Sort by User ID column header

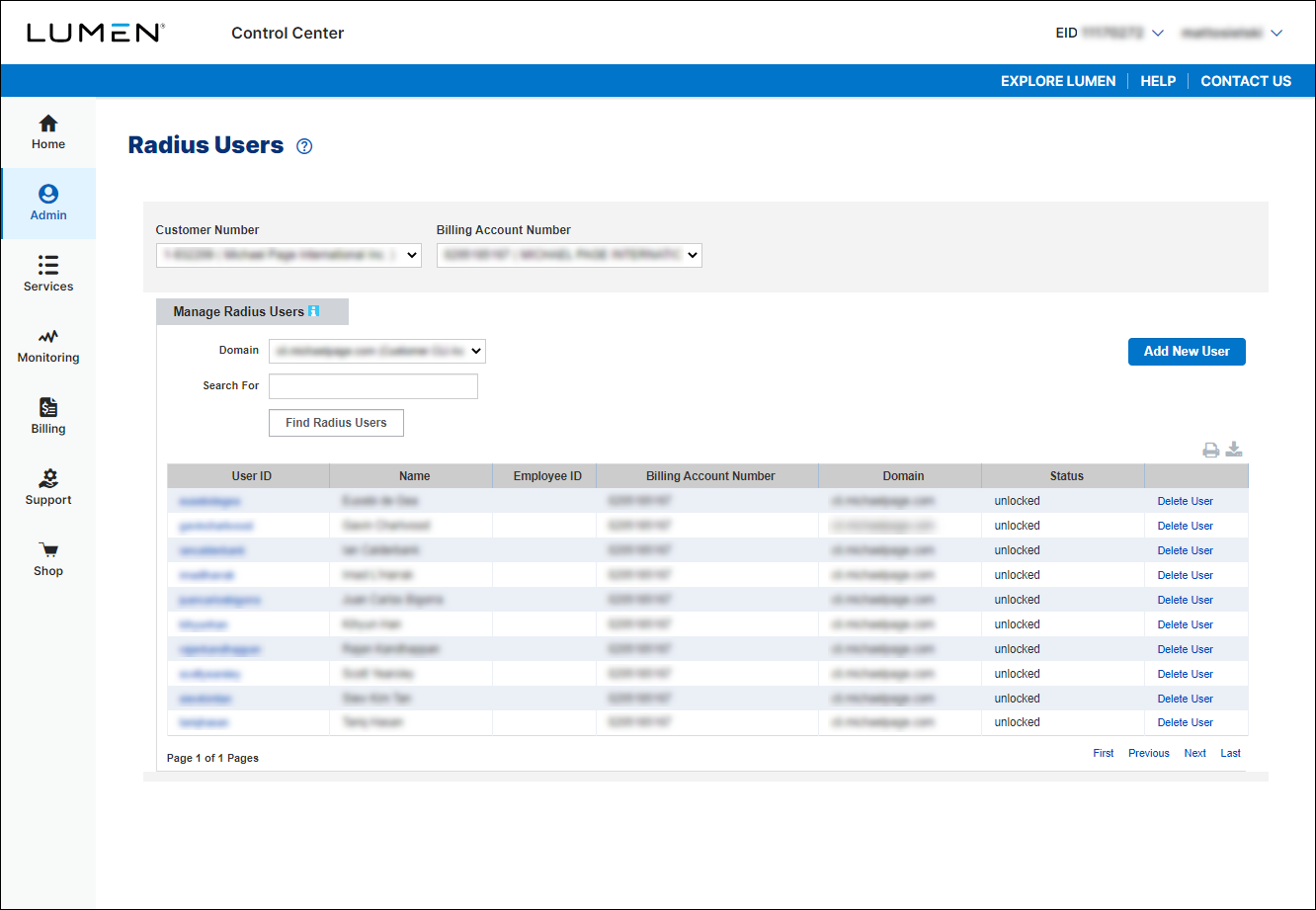[x=251, y=476]
